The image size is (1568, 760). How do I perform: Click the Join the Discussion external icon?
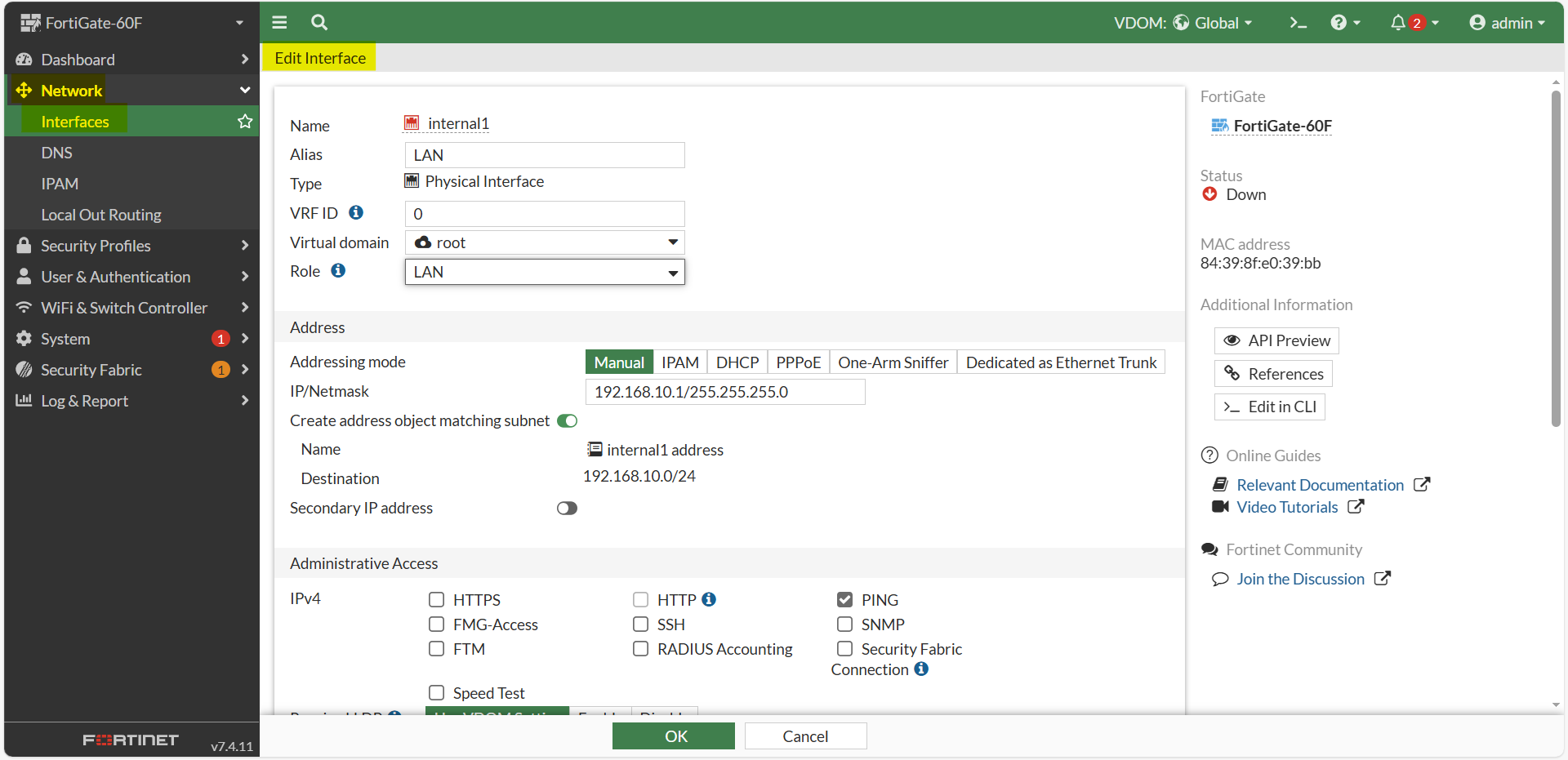point(1382,578)
